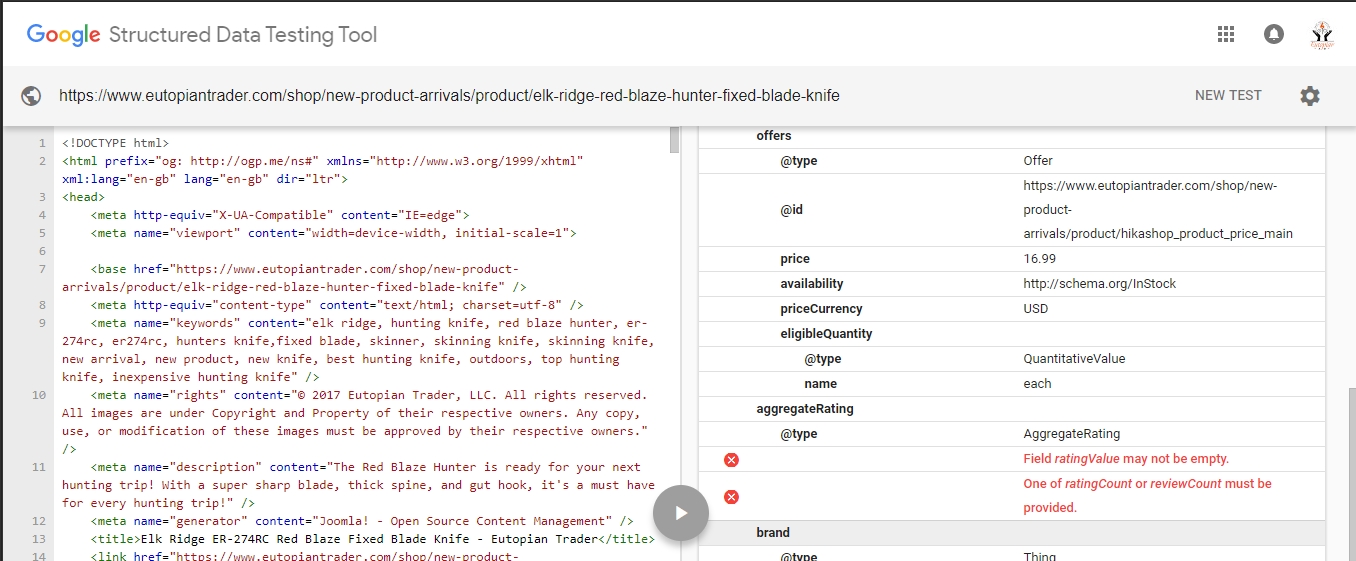Click the Structured Data Testing Tool title

click(243, 35)
